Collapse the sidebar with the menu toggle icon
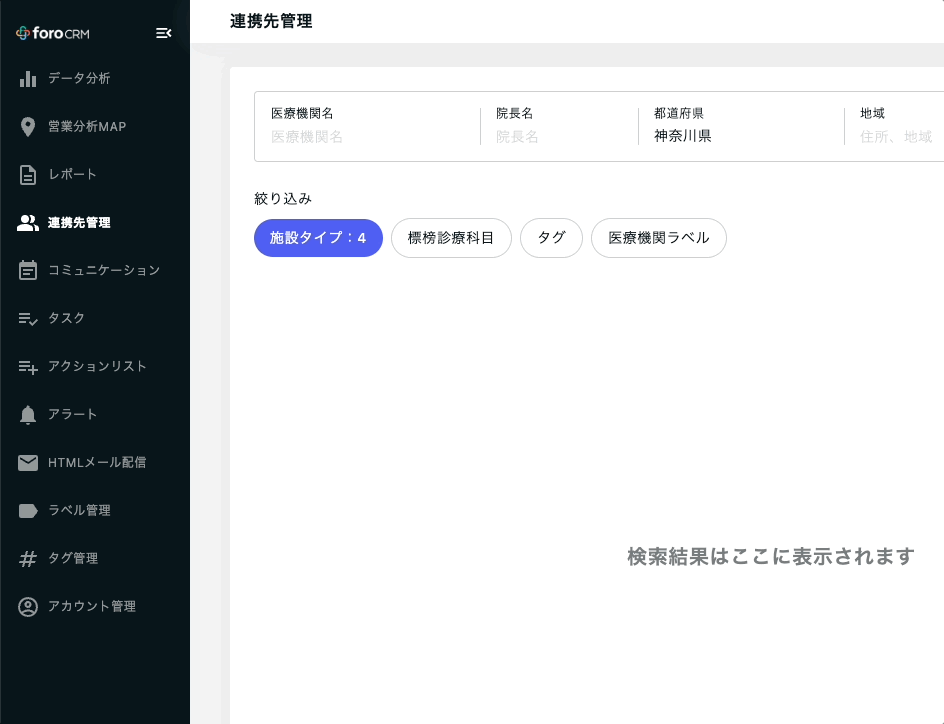 click(x=164, y=33)
